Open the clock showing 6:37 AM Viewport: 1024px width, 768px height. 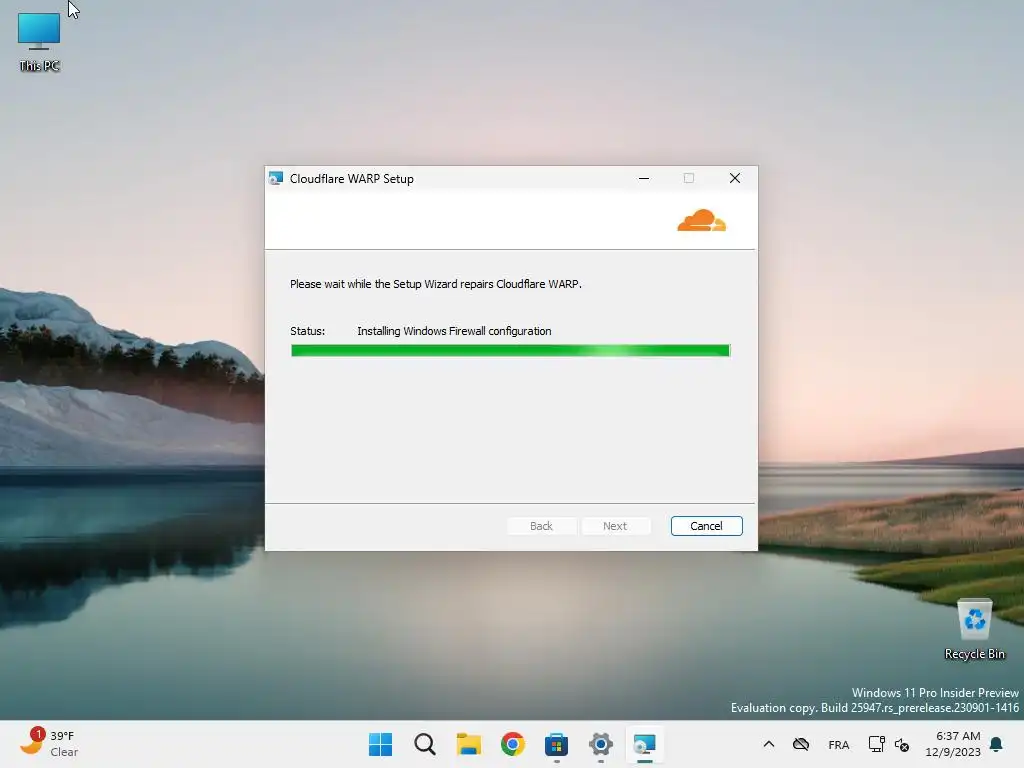click(953, 744)
